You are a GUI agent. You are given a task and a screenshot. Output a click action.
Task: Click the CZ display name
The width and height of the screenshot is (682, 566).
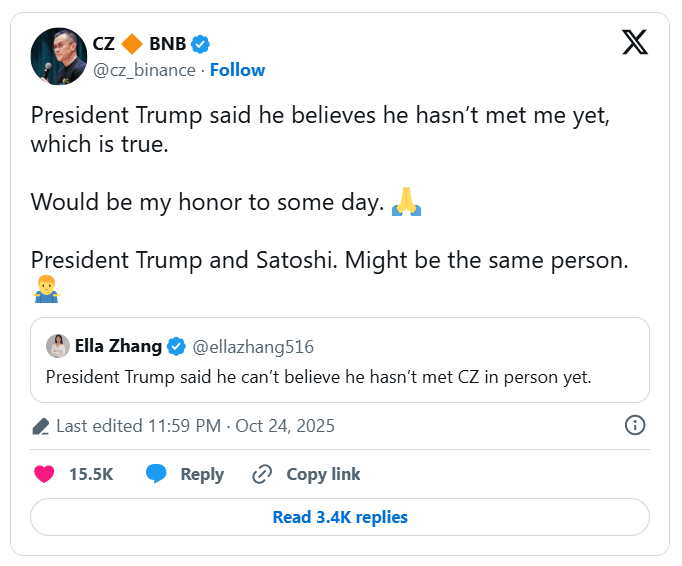pyautogui.click(x=104, y=44)
